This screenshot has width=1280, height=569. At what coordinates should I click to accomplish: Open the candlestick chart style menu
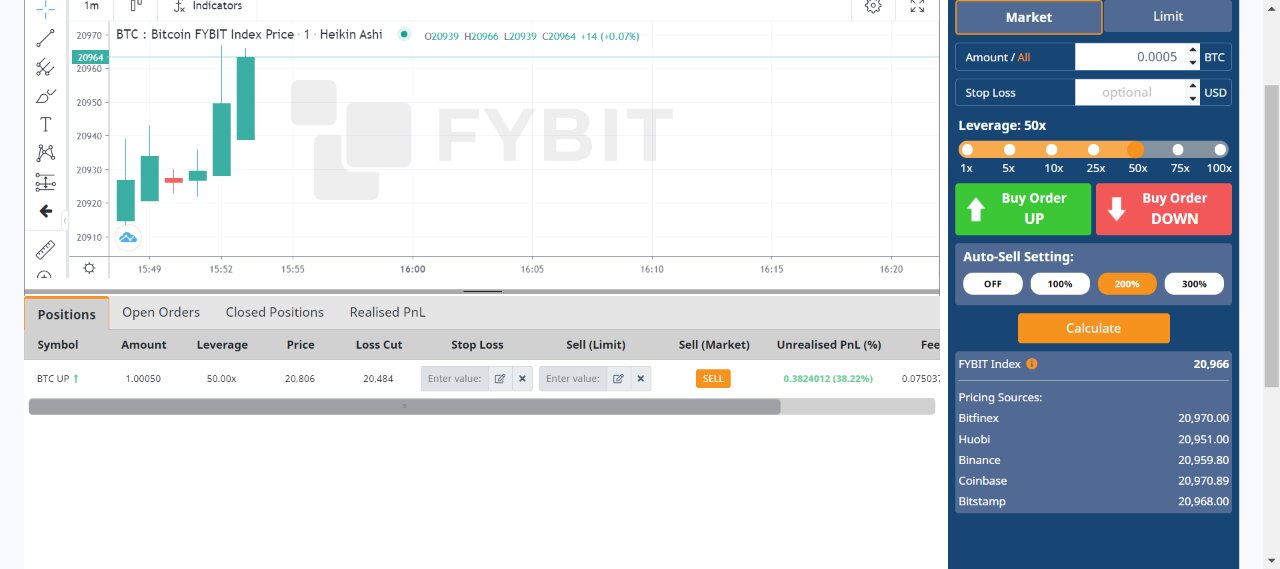(x=136, y=6)
